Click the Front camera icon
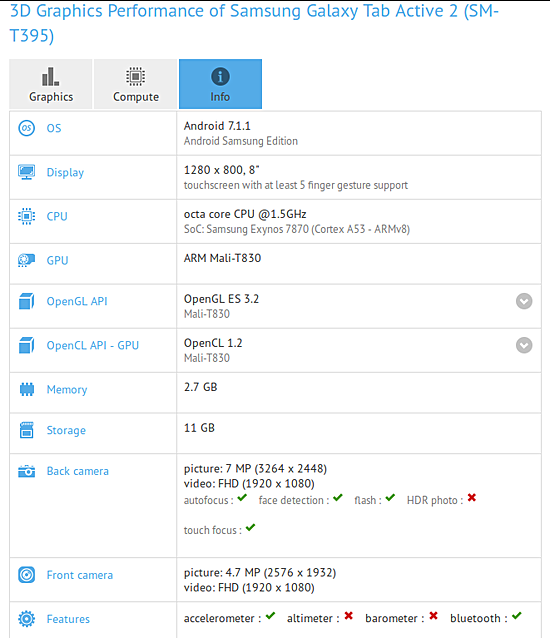 tap(26, 575)
